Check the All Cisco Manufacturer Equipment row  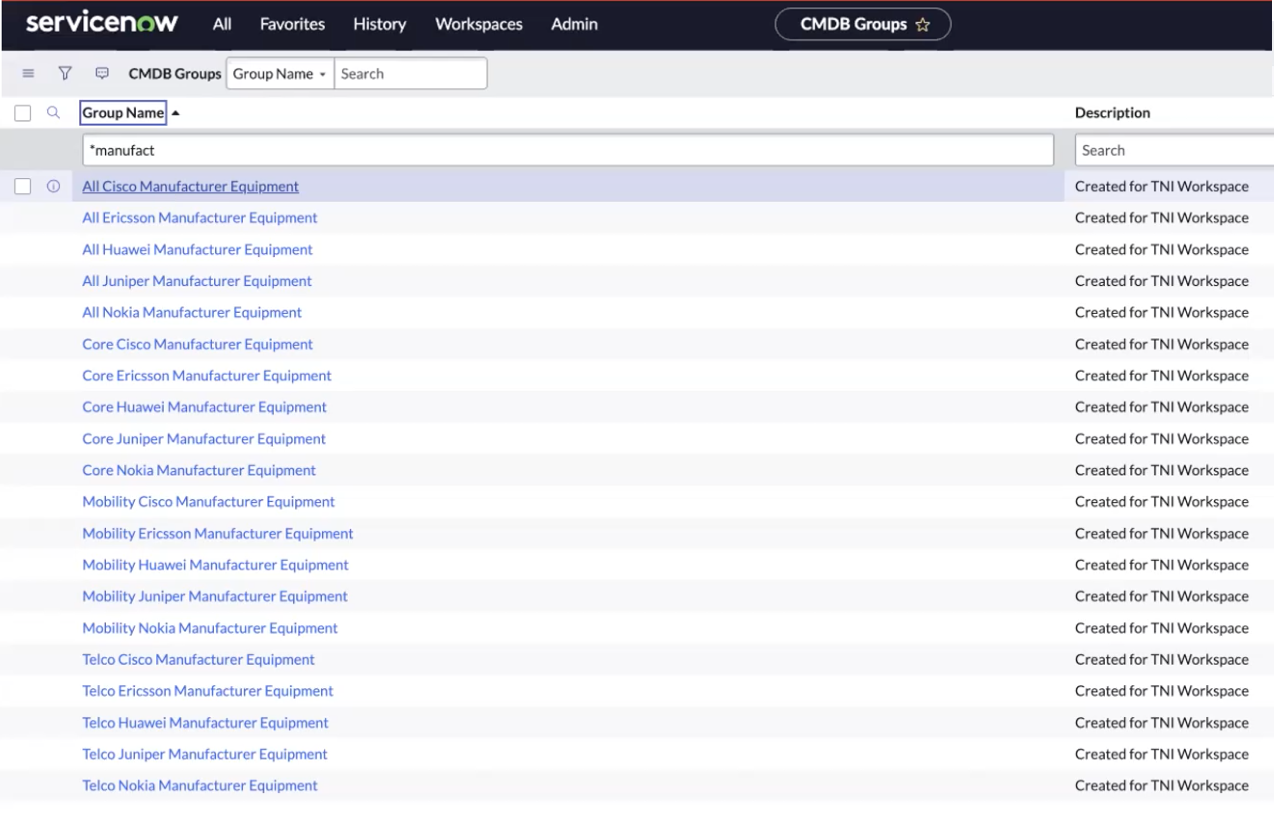coord(23,186)
